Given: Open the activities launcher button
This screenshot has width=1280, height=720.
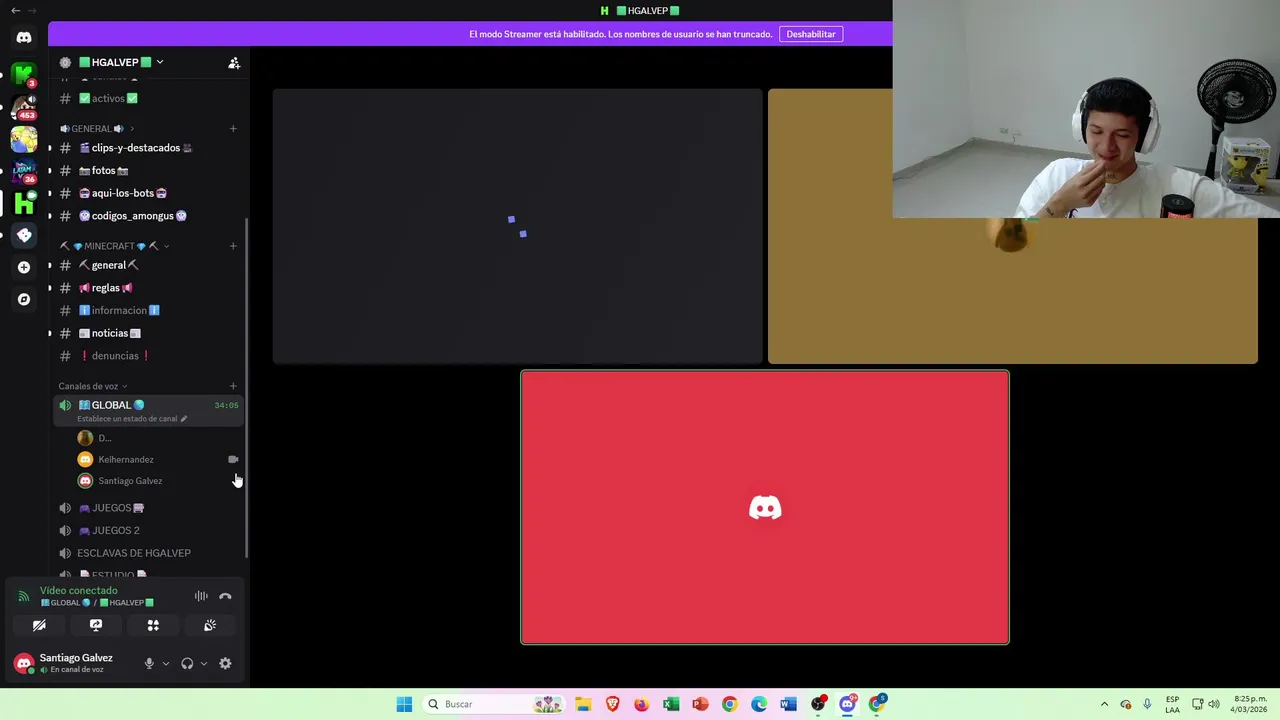Looking at the screenshot, I should 153,625.
